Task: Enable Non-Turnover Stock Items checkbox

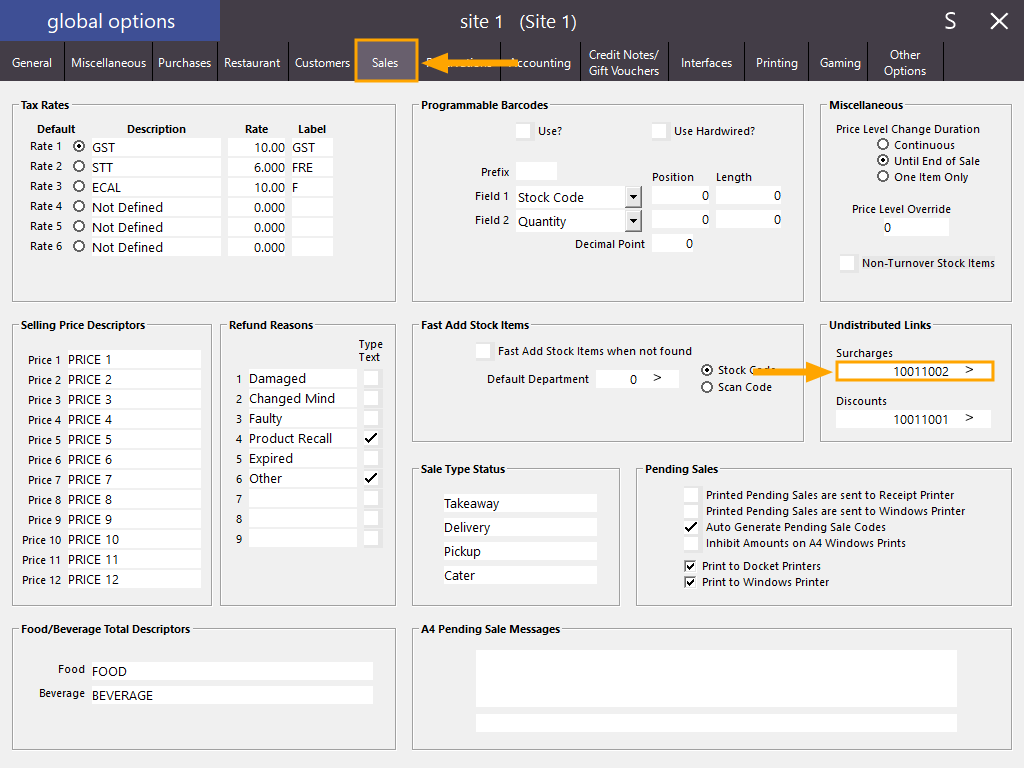Action: (x=847, y=263)
